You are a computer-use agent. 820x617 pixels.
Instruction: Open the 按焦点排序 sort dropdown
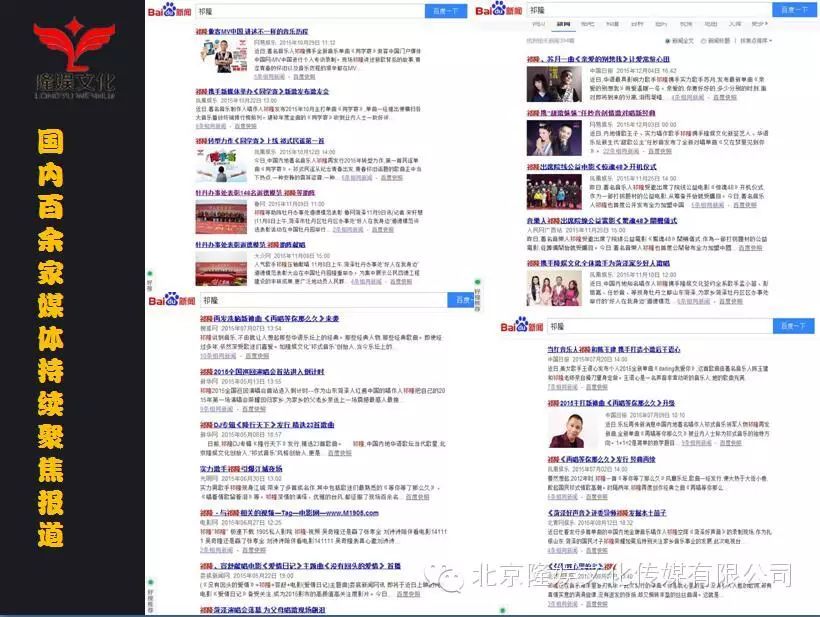[756, 41]
